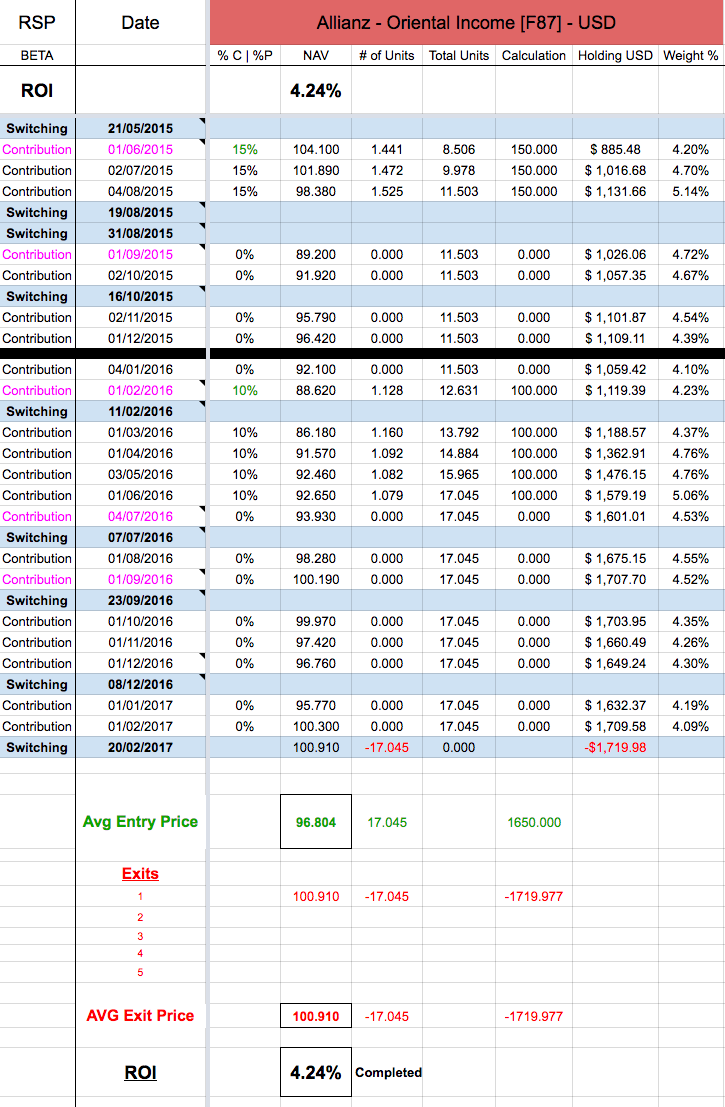Select holding value $ 885.48
The image size is (725, 1107).
[x=615, y=150]
